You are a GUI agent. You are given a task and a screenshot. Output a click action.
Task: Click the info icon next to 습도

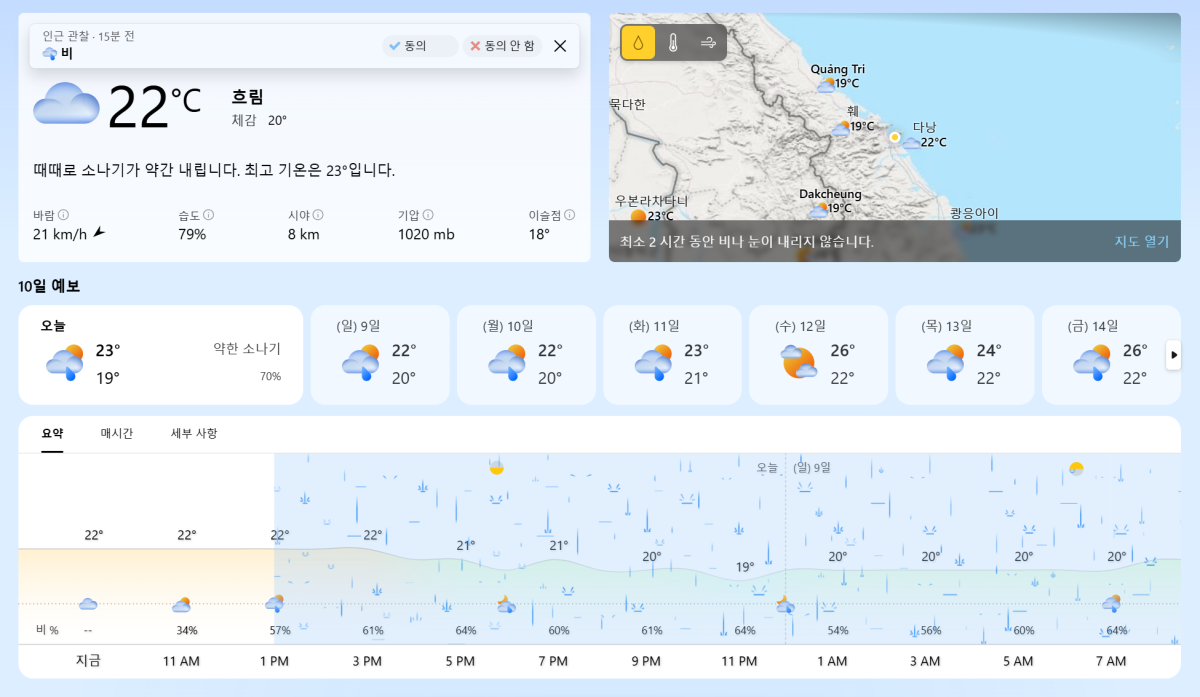209,215
